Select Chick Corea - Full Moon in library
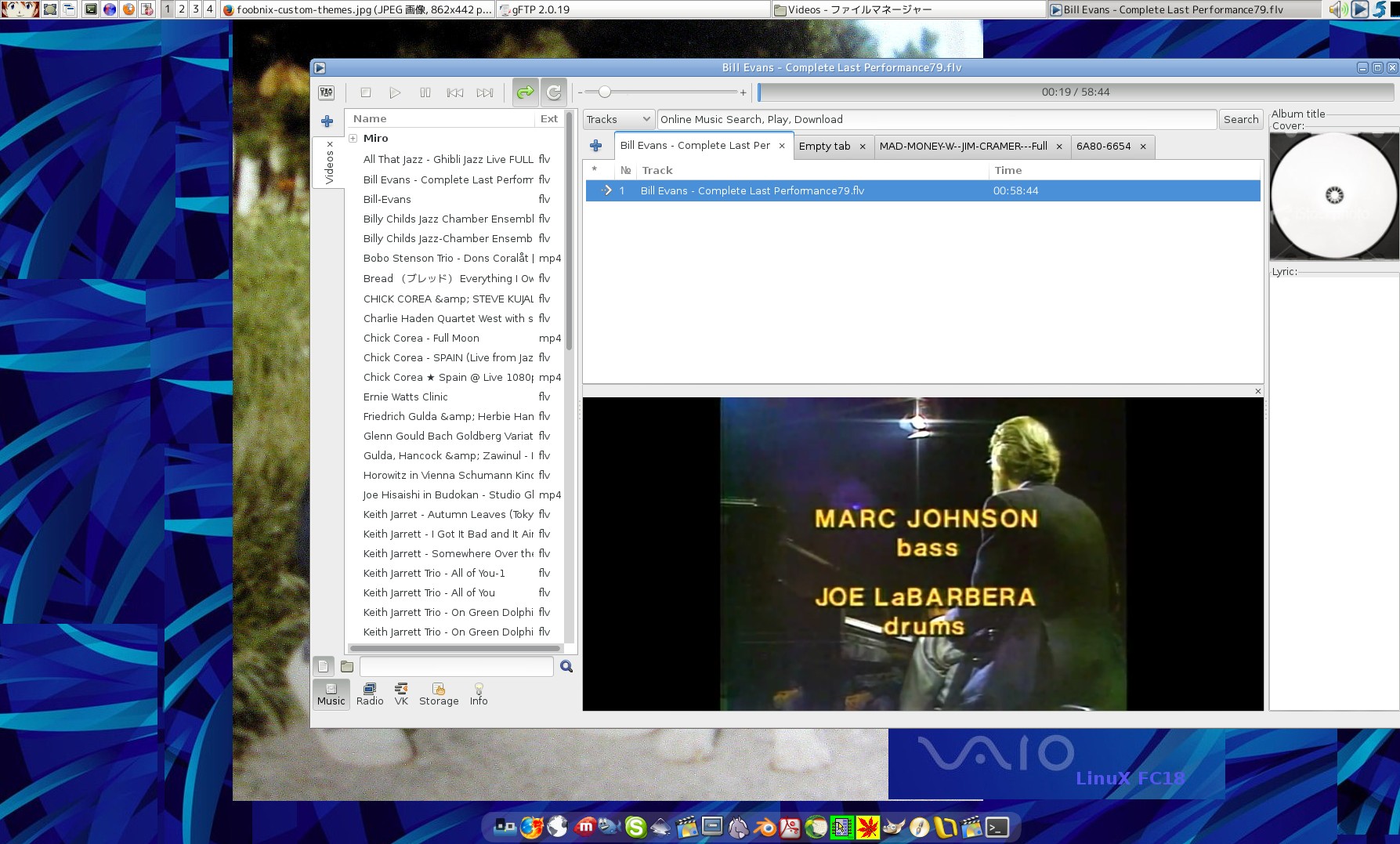 coord(421,338)
